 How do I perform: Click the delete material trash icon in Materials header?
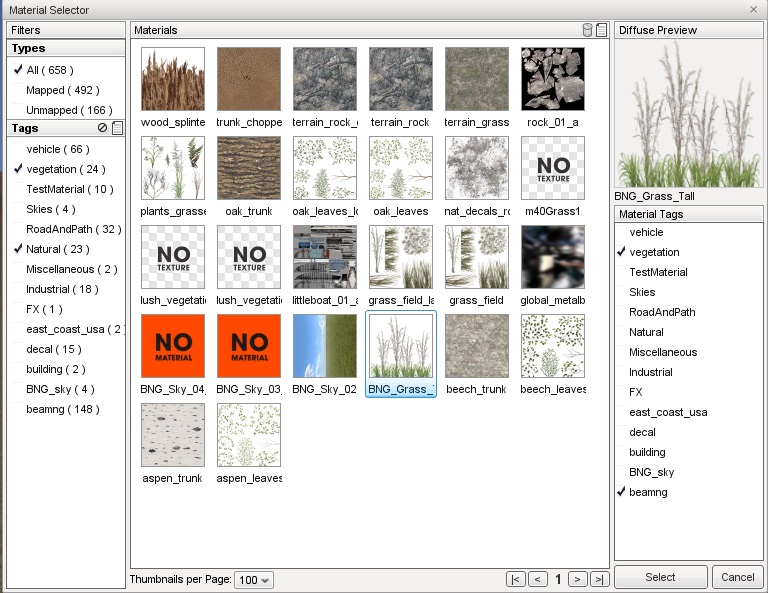[x=587, y=30]
